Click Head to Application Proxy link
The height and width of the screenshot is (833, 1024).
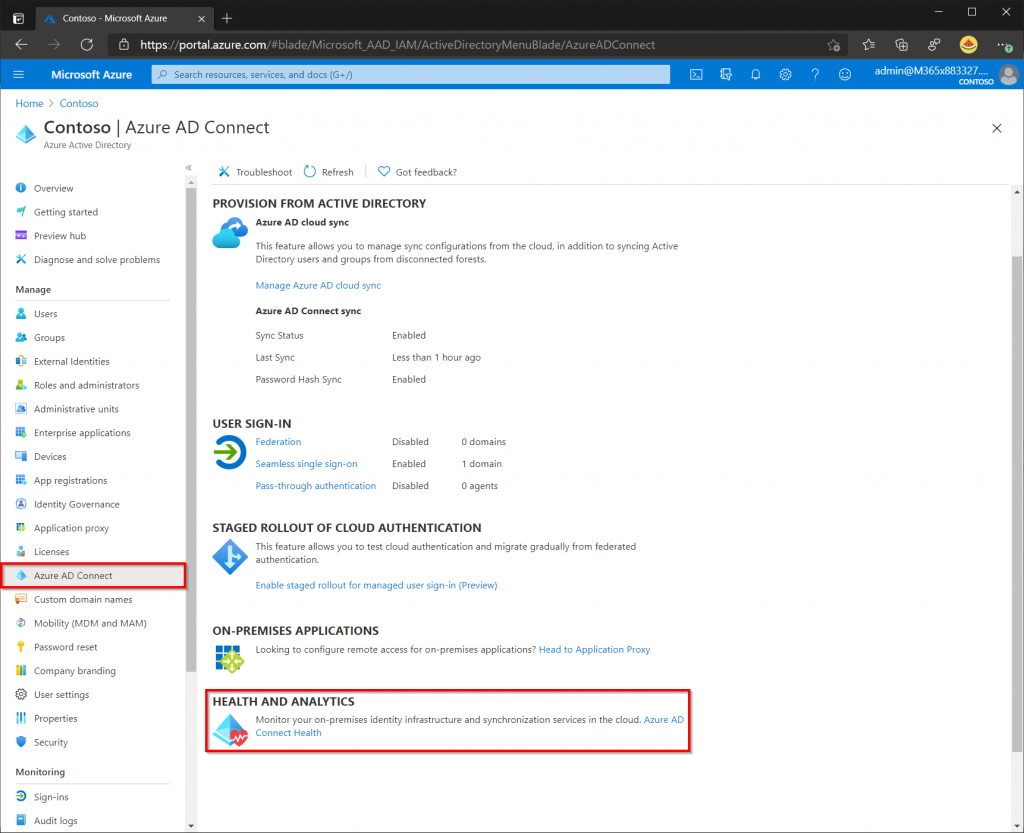tap(594, 650)
